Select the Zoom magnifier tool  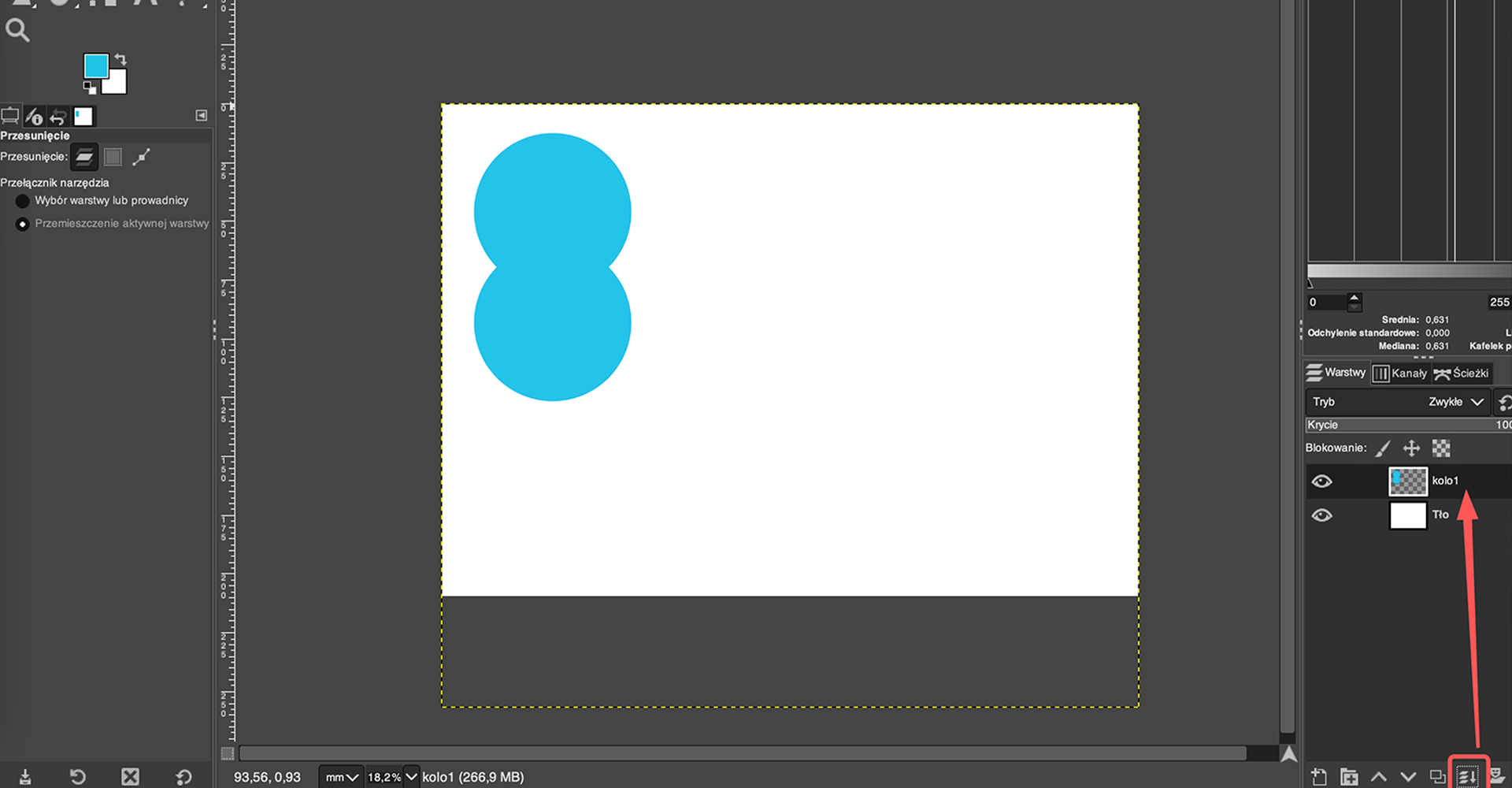pyautogui.click(x=17, y=31)
